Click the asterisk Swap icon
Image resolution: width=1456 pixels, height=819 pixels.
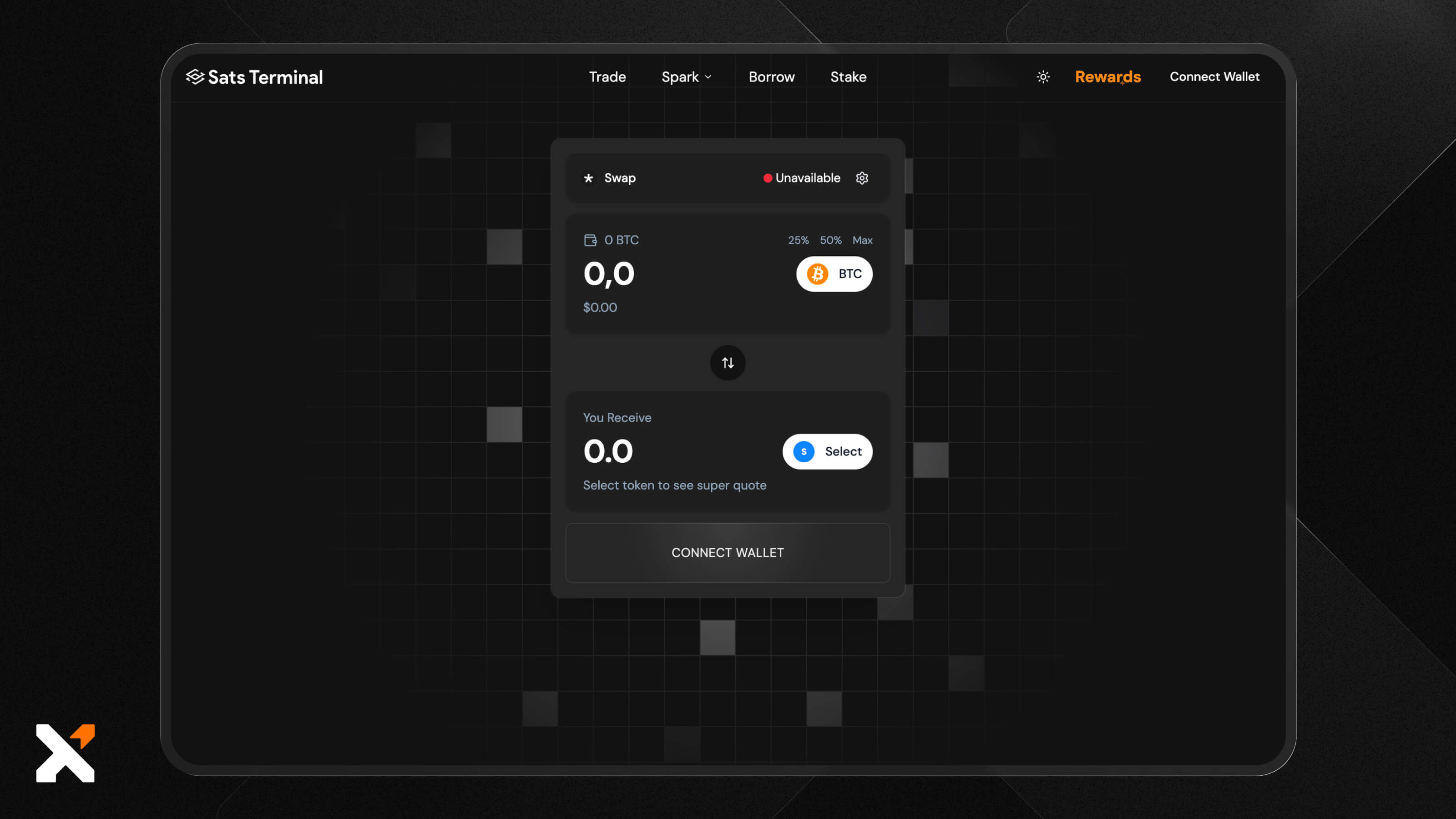tap(588, 178)
